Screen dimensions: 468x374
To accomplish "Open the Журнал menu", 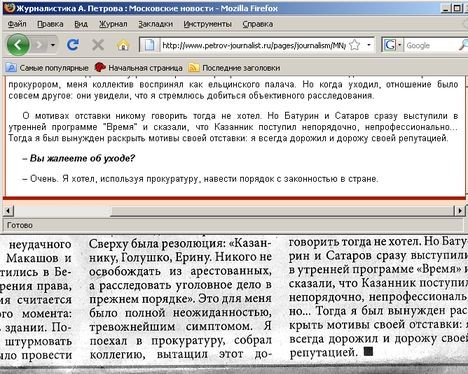I will click(113, 24).
